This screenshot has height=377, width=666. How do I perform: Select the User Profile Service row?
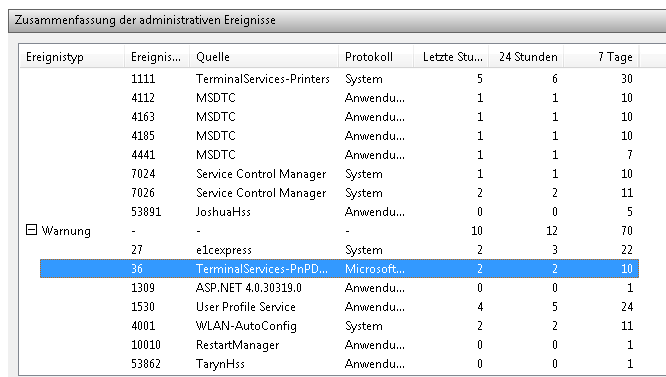[339, 307]
